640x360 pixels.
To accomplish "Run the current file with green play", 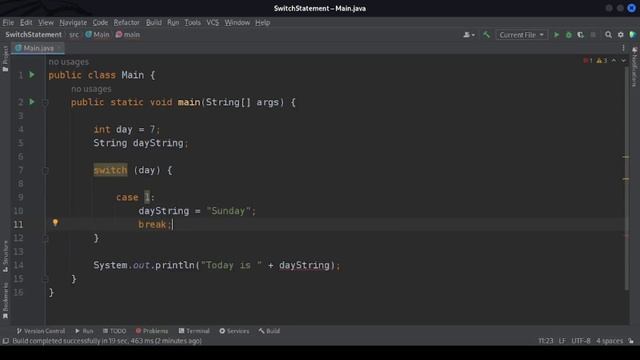I will pos(556,35).
